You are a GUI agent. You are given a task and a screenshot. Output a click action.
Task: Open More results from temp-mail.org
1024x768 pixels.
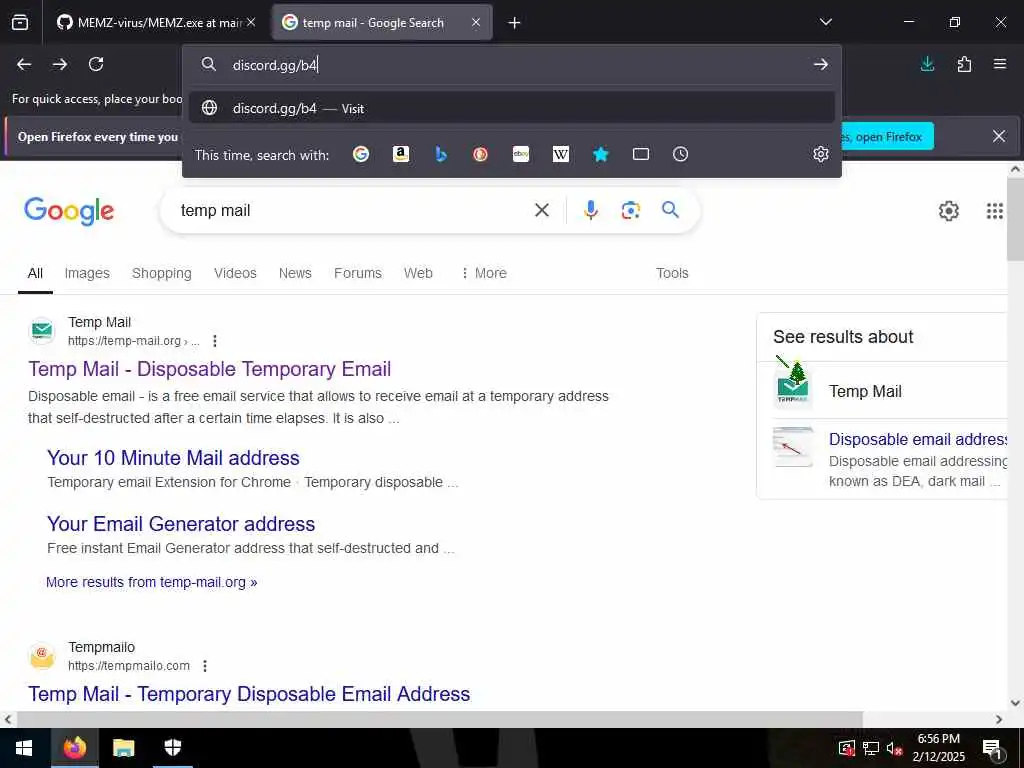[152, 582]
